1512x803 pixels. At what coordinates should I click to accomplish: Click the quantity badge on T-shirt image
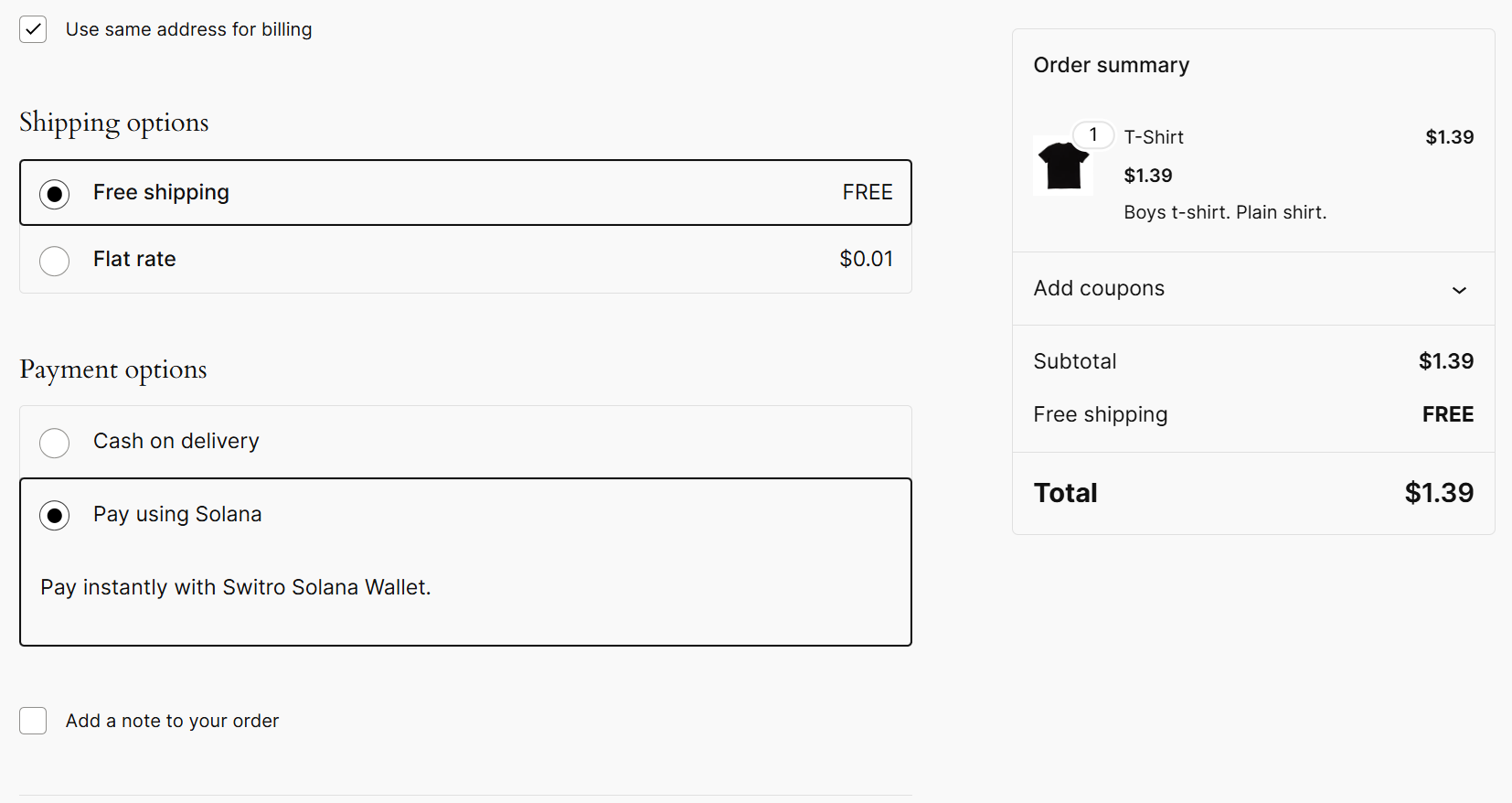click(x=1092, y=134)
